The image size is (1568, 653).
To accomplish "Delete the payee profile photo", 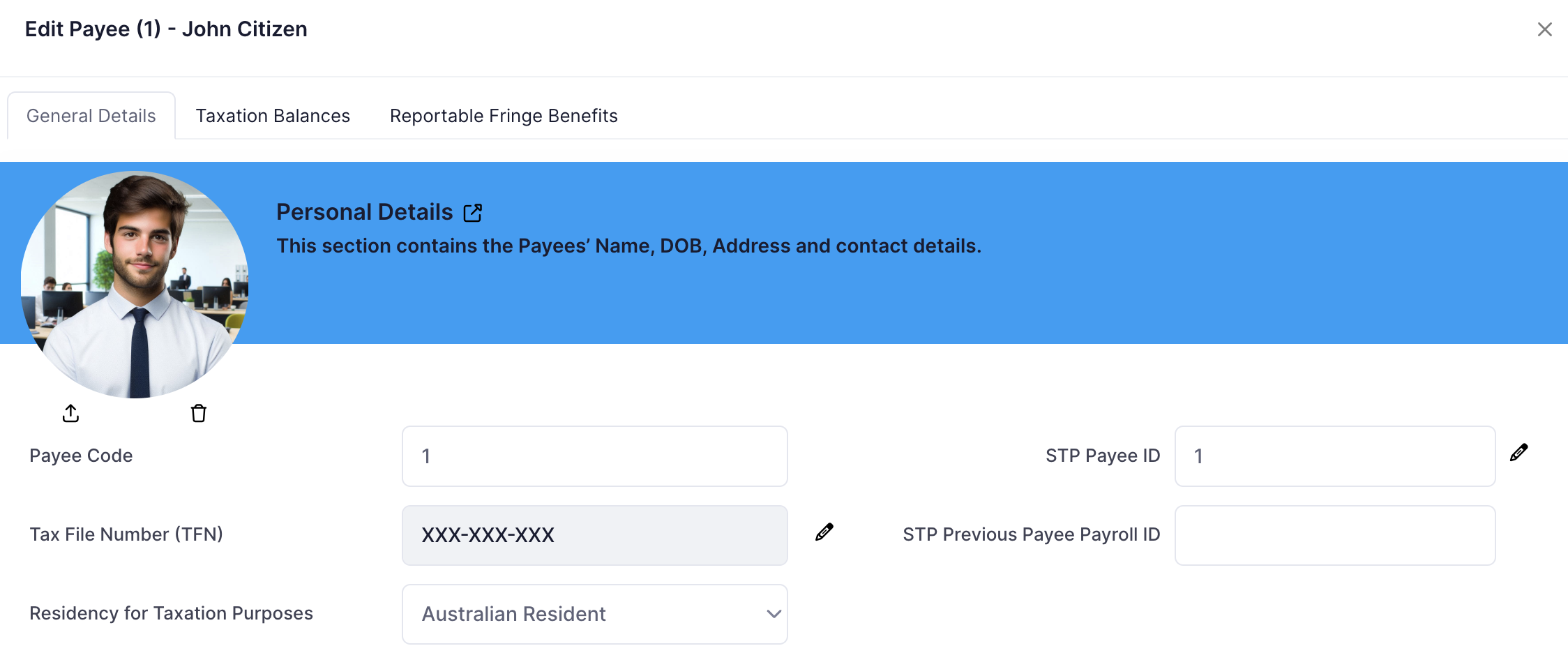I will pyautogui.click(x=199, y=414).
